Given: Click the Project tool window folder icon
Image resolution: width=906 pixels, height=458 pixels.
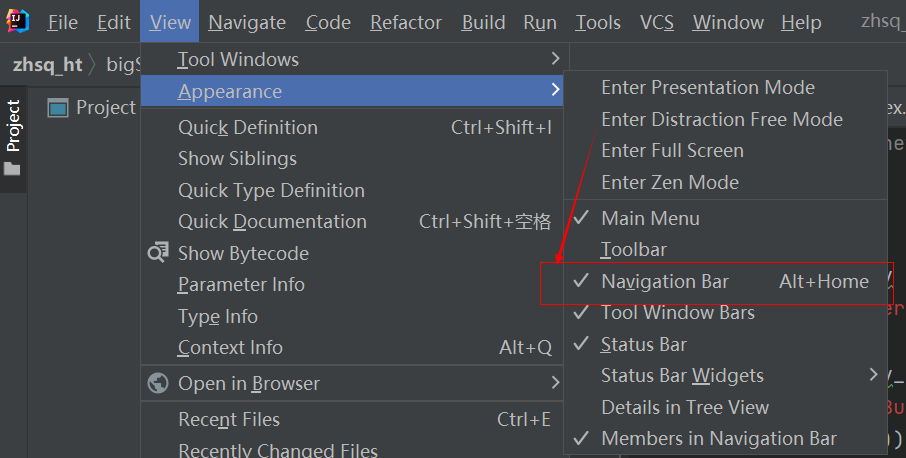Looking at the screenshot, I should click(13, 169).
